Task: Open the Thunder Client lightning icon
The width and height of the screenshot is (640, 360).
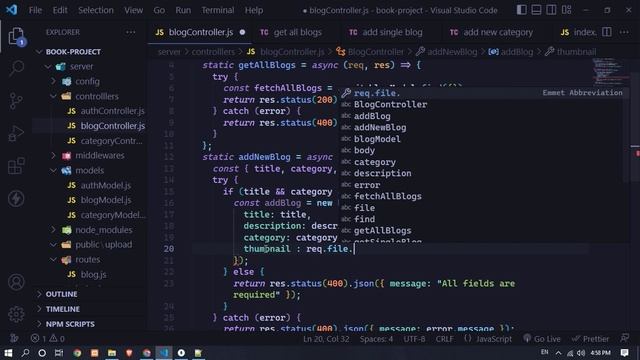Action: click(16, 199)
